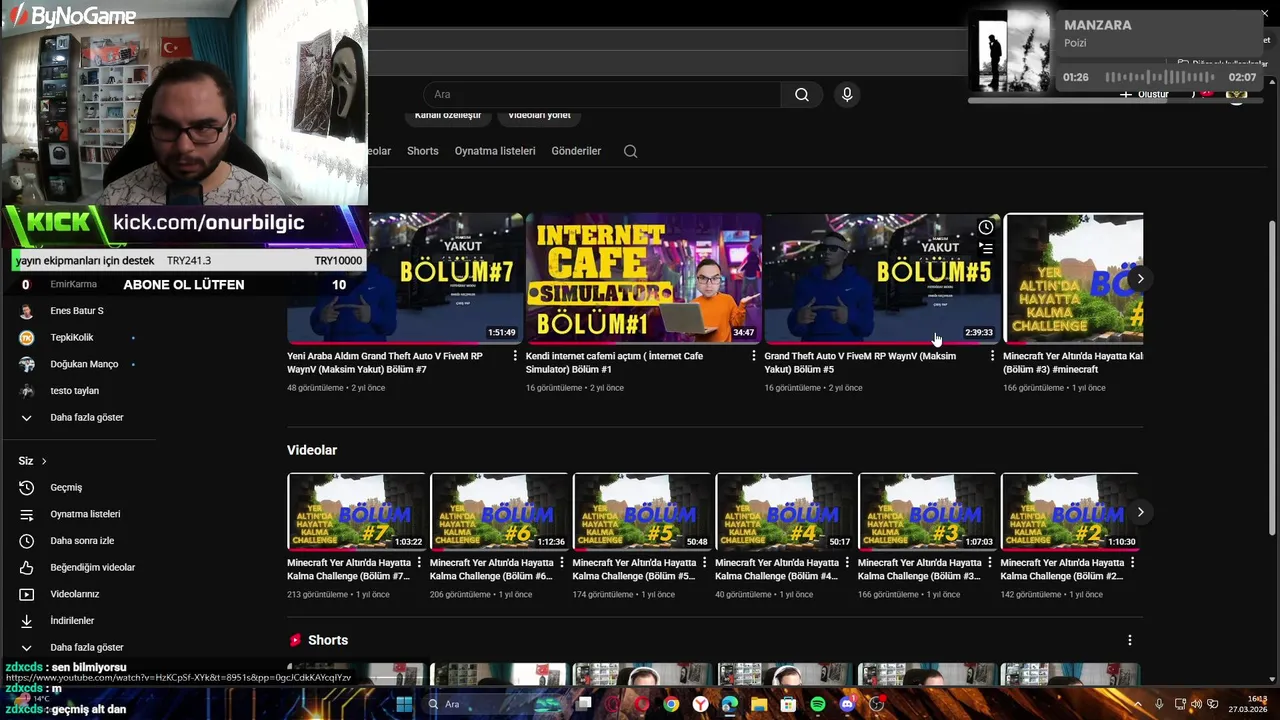Viewport: 1280px width, 720px height.
Task: Open the Siz section chevron
Action: click(44, 461)
